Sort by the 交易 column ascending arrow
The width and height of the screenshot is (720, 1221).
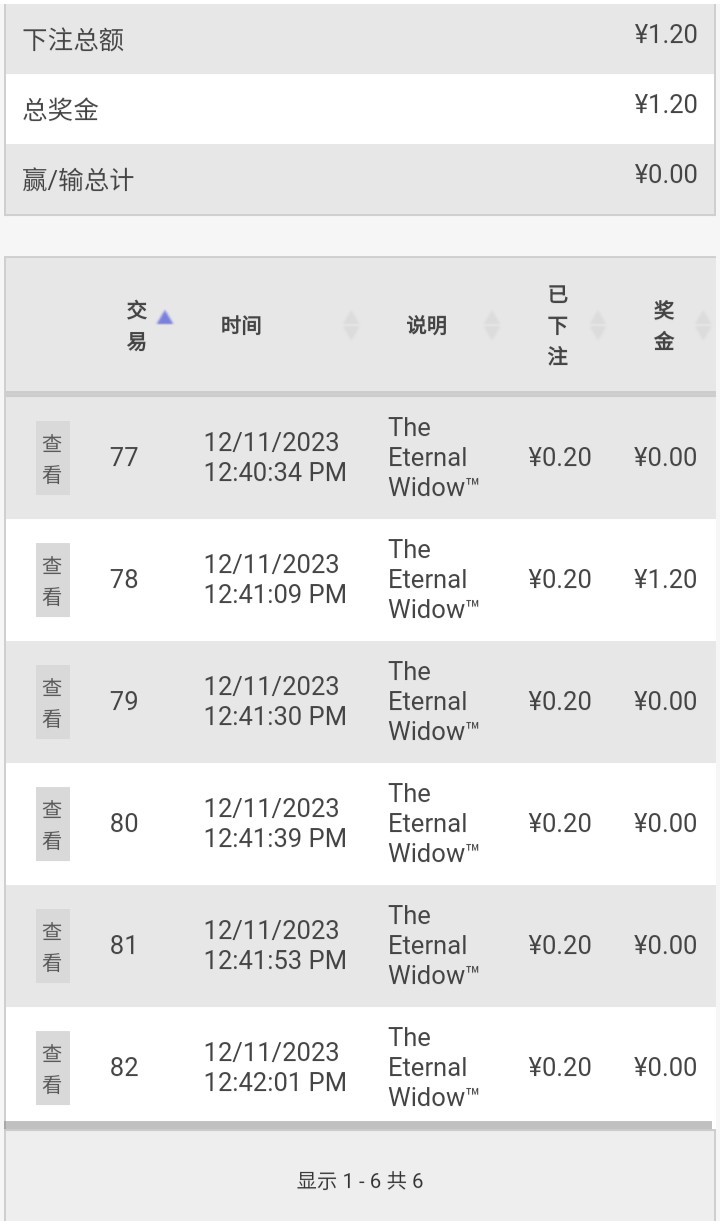pyautogui.click(x=165, y=317)
